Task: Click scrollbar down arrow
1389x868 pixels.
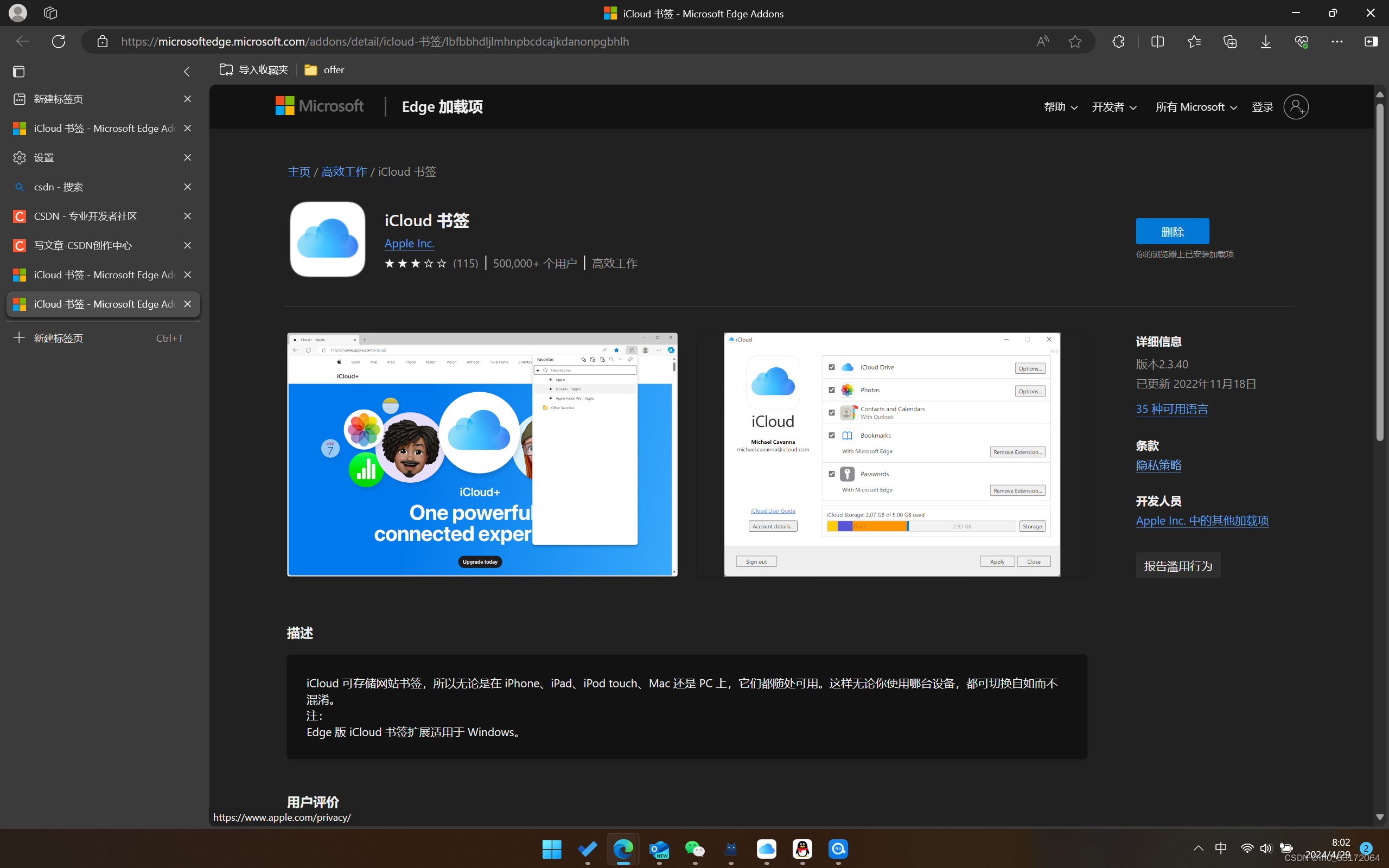Action: (1380, 817)
